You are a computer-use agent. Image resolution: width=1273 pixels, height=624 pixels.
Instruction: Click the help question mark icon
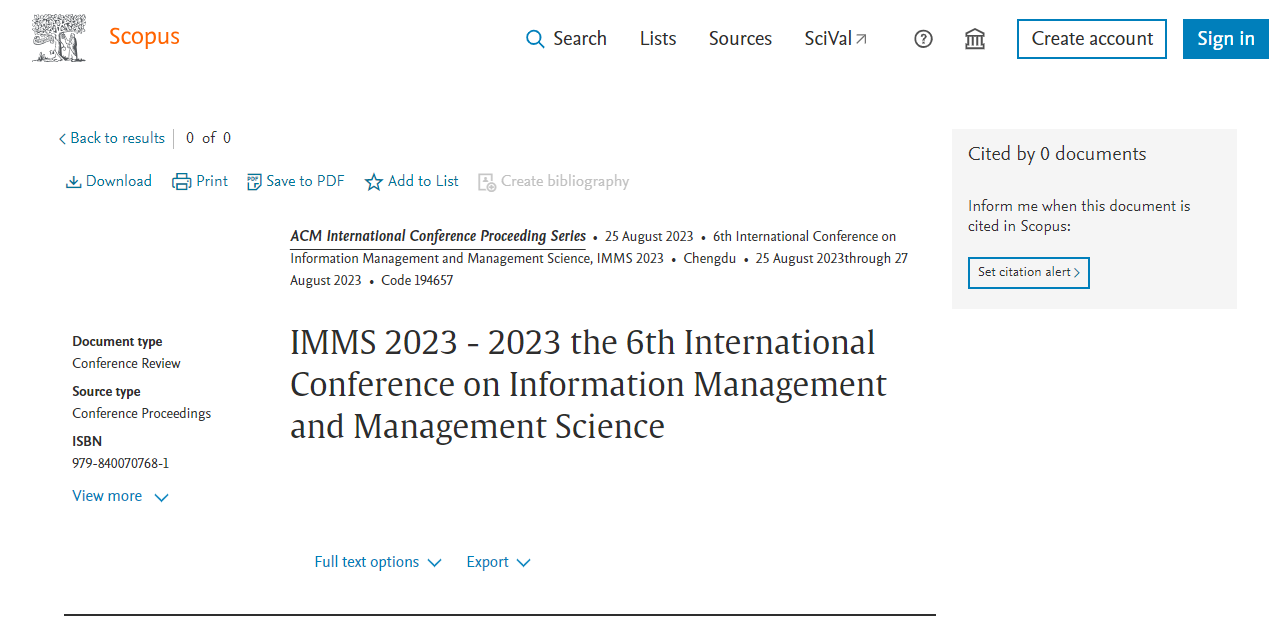[x=922, y=38]
